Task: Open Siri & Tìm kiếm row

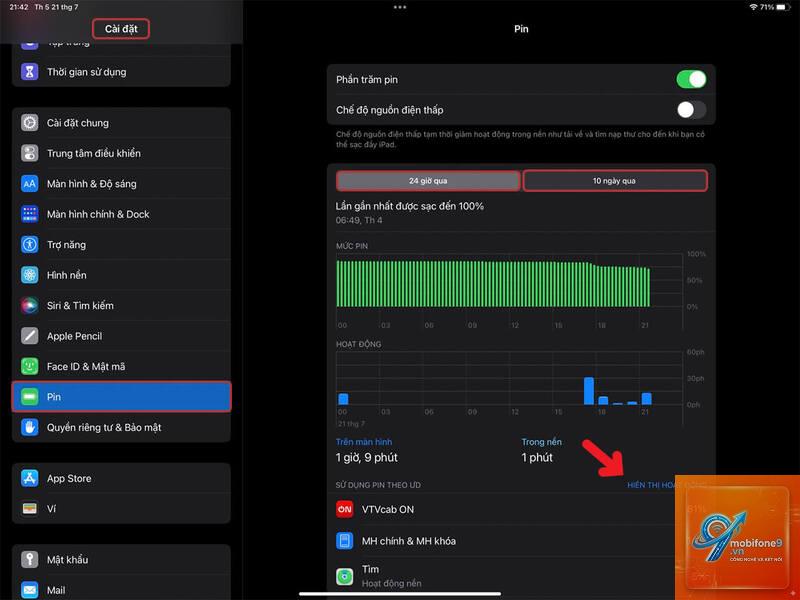Action: [121, 306]
